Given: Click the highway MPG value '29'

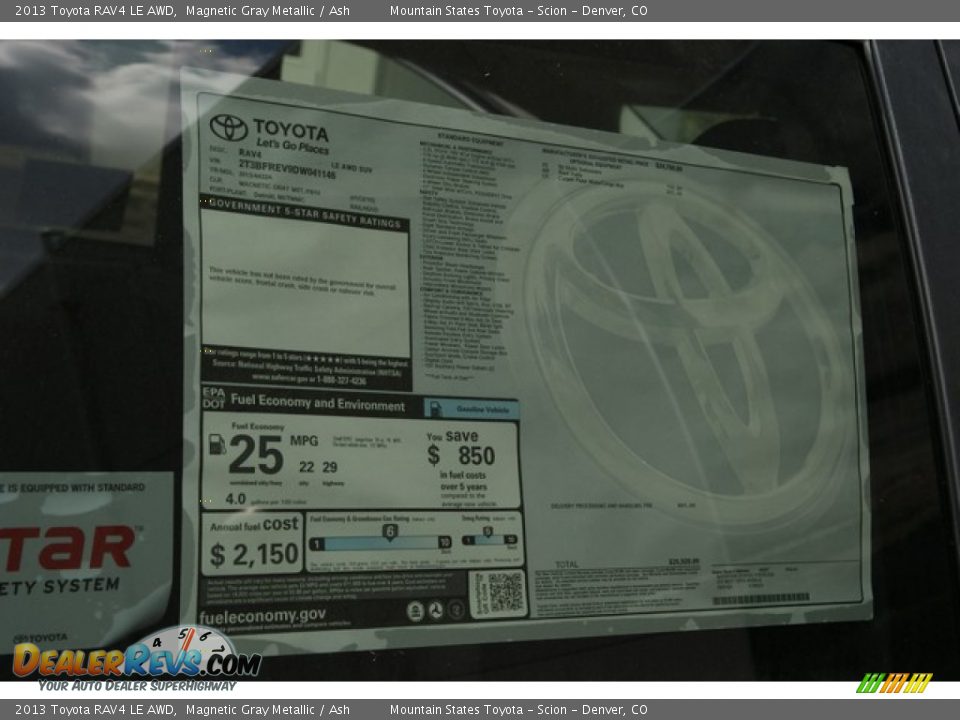Looking at the screenshot, I should [x=330, y=467].
